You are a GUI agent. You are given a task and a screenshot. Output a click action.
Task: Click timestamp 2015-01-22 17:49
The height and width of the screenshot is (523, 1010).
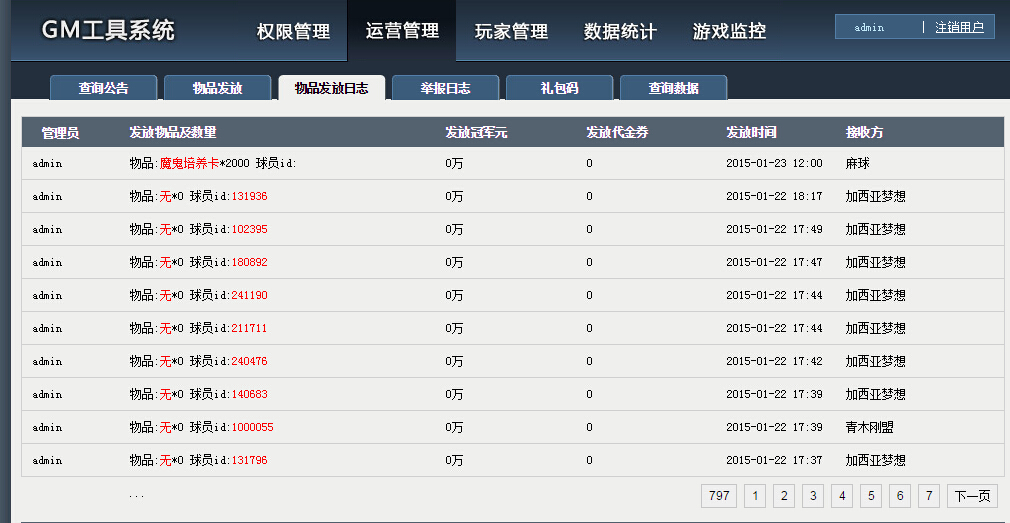(774, 229)
